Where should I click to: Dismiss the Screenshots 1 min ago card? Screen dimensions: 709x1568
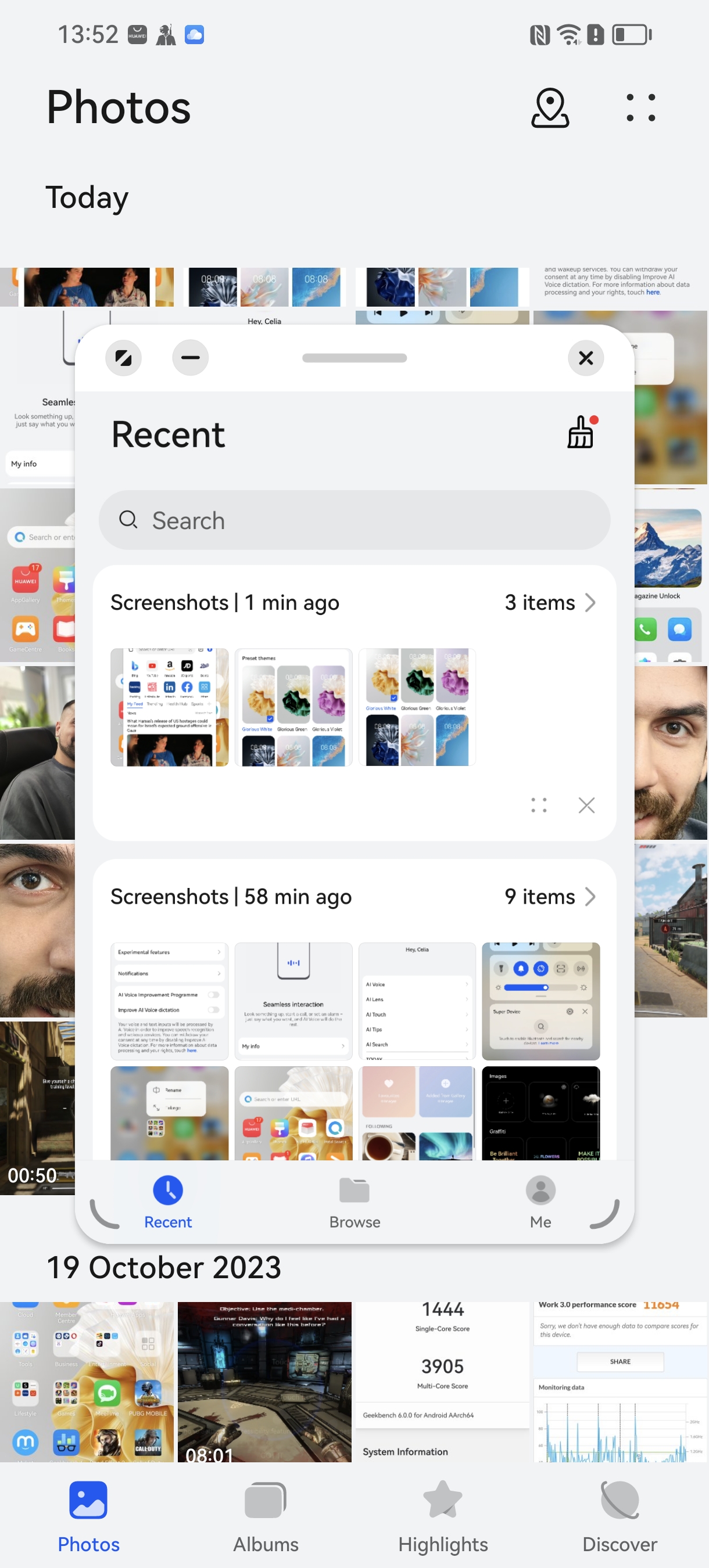coord(586,805)
